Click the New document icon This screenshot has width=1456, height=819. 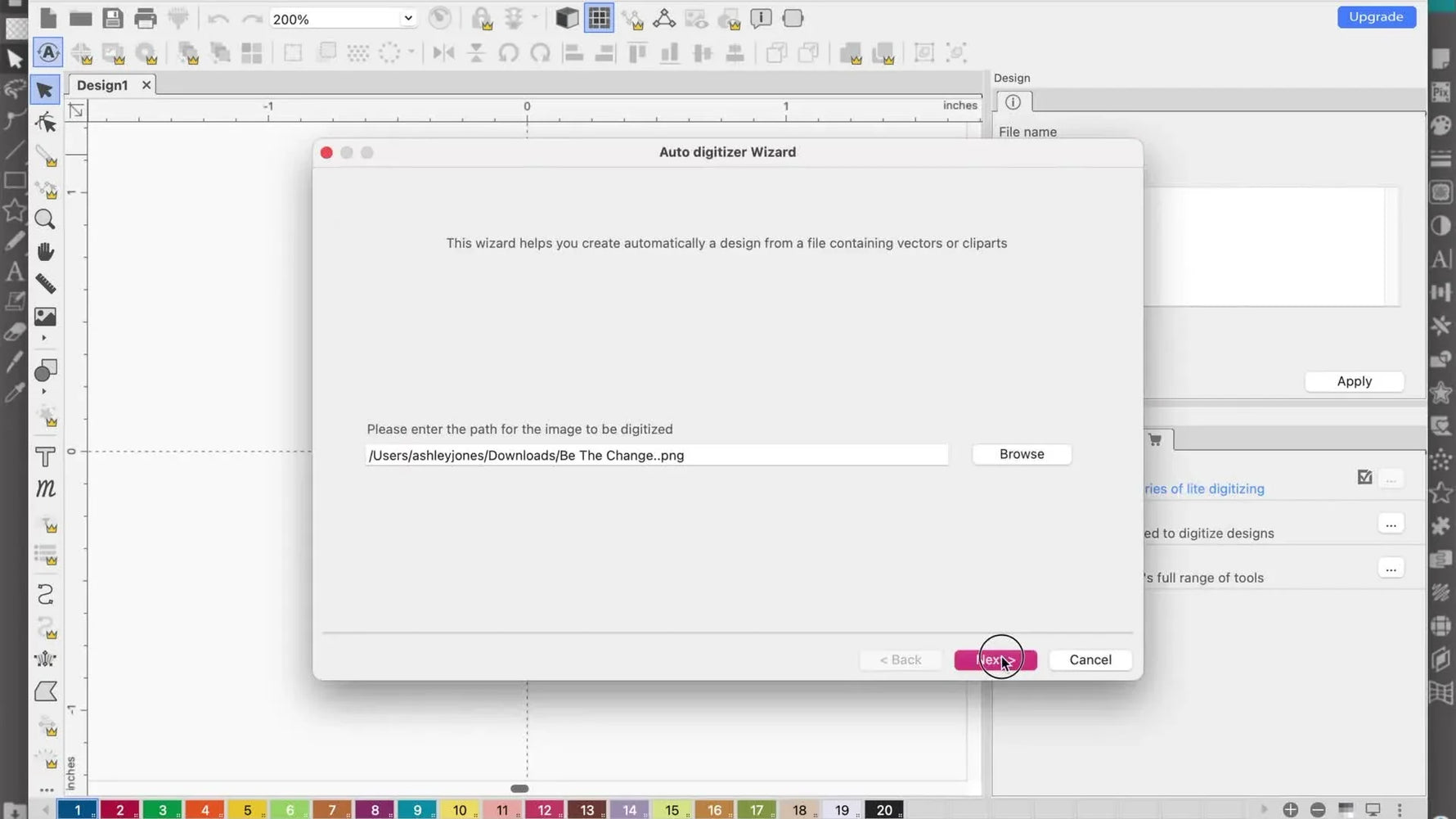click(48, 18)
